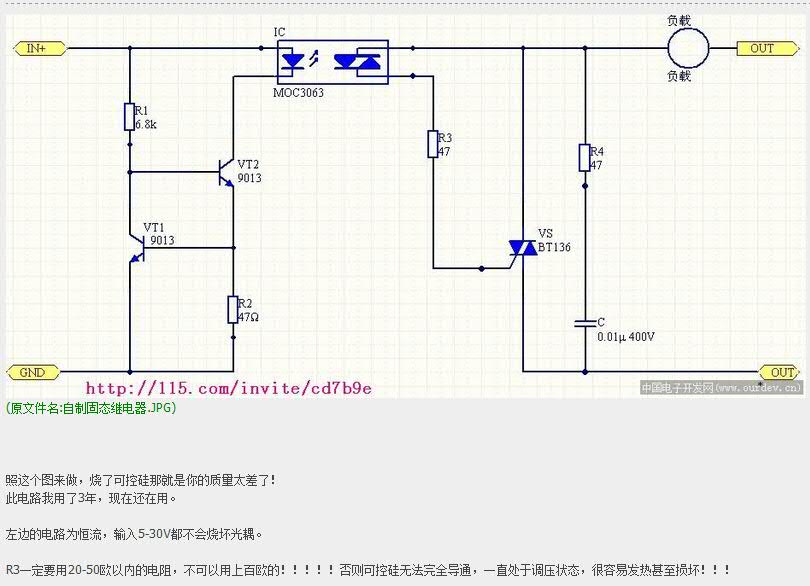The height and width of the screenshot is (586, 810).
Task: Click the GND terminal label
Action: [x=32, y=372]
